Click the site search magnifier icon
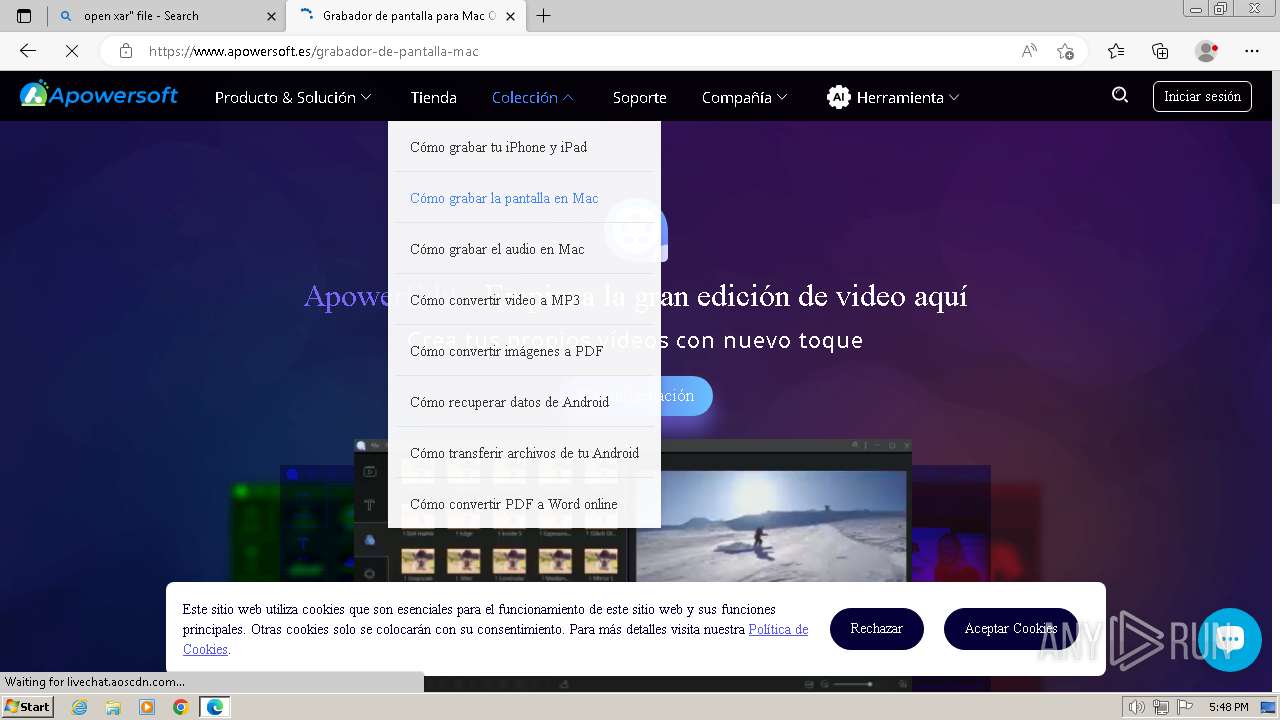Viewport: 1280px width, 720px height. pyautogui.click(x=1120, y=95)
